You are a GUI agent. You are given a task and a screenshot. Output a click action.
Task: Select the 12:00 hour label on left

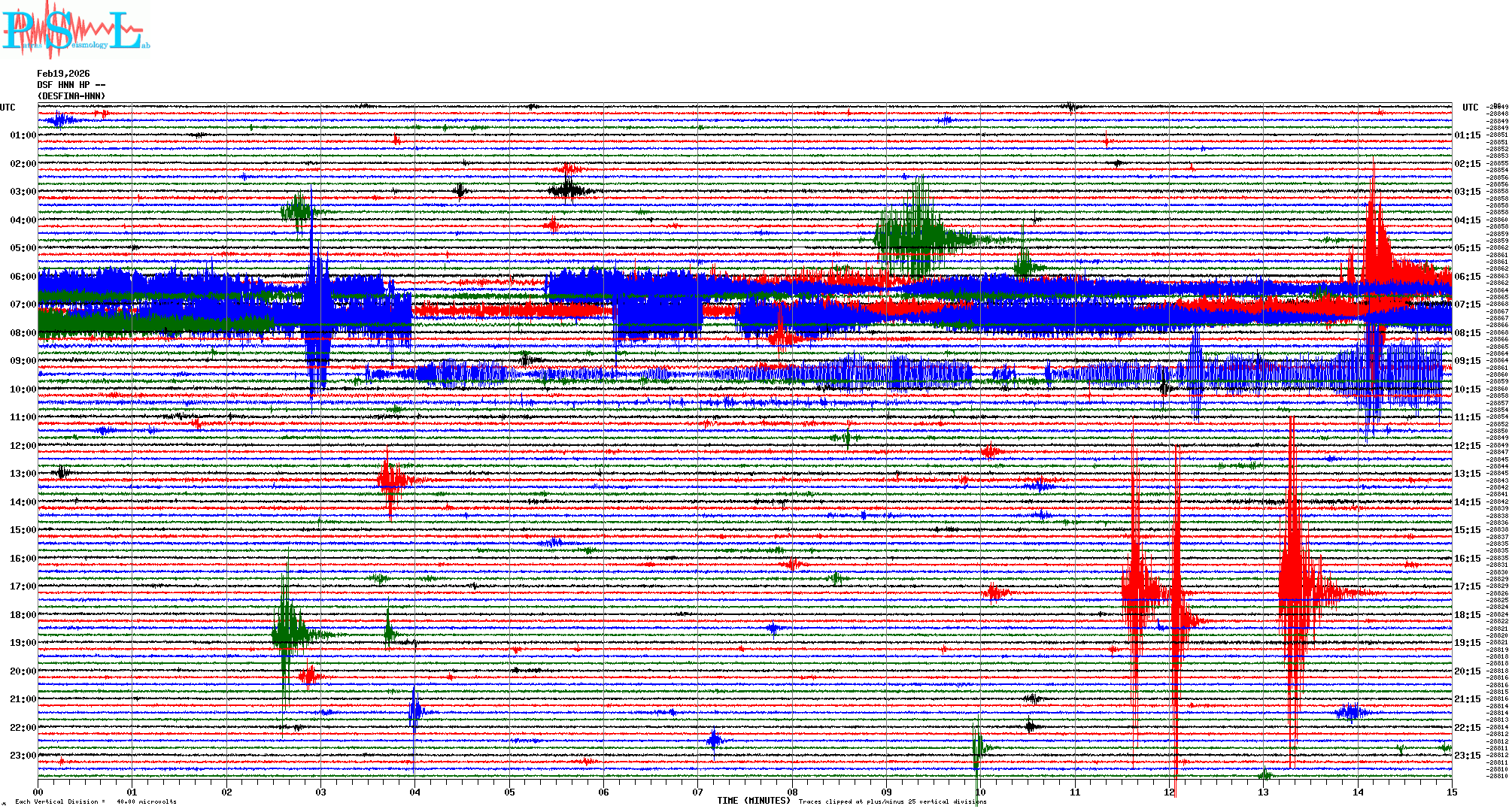click(23, 446)
